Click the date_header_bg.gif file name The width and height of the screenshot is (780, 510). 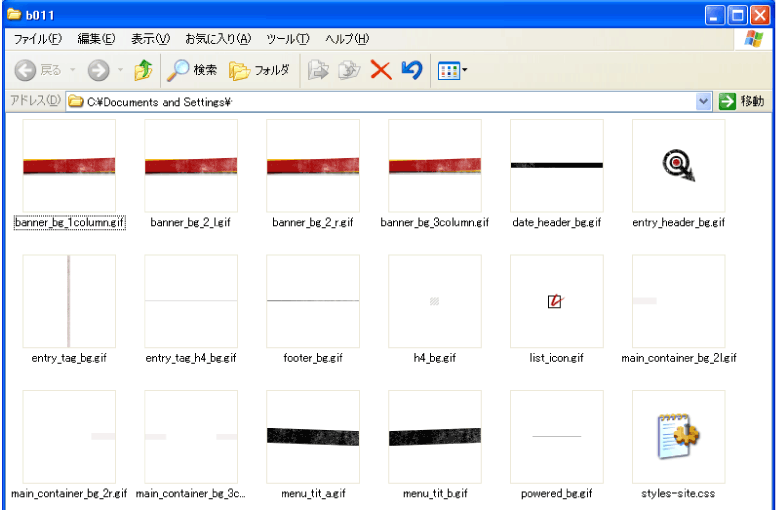557,222
